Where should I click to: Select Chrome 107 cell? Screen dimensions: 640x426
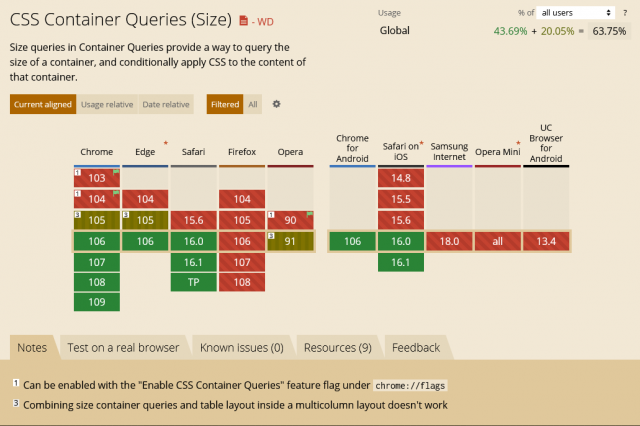97,262
